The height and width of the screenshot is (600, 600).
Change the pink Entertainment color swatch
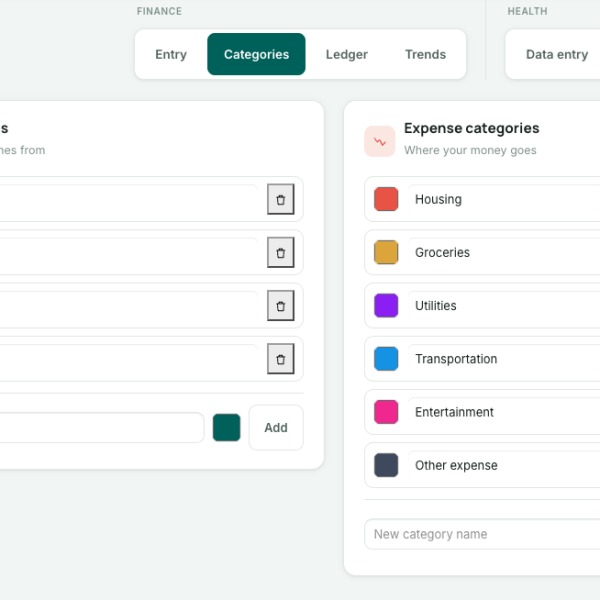point(386,412)
